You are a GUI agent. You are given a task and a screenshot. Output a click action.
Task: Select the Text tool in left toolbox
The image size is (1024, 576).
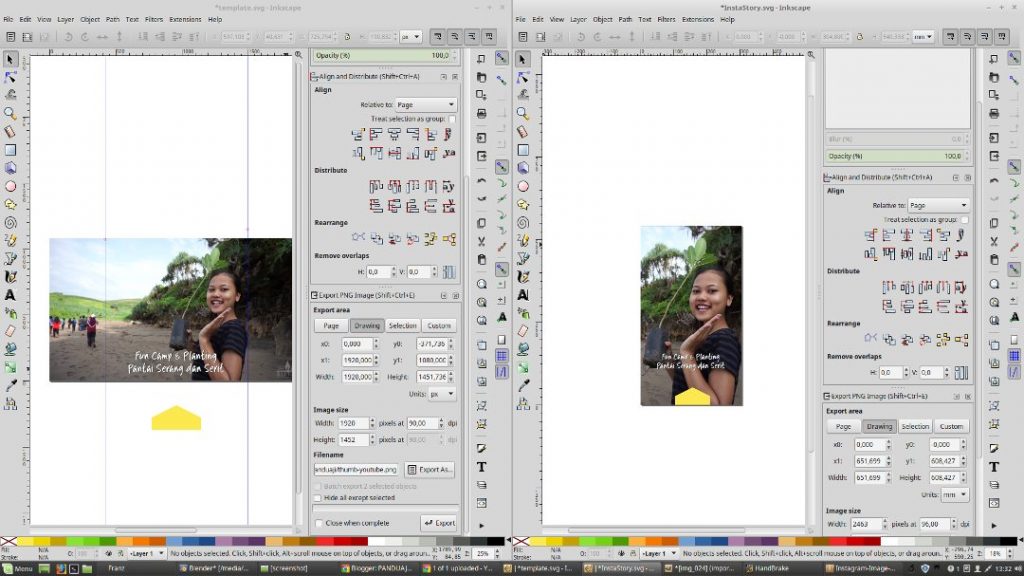coord(11,295)
